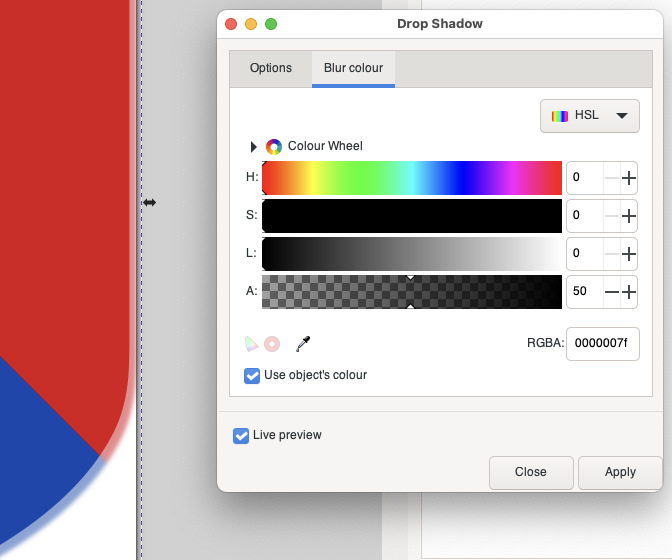The image size is (672, 560).
Task: Decrease Lightness value with minus button
Action: 612,254
